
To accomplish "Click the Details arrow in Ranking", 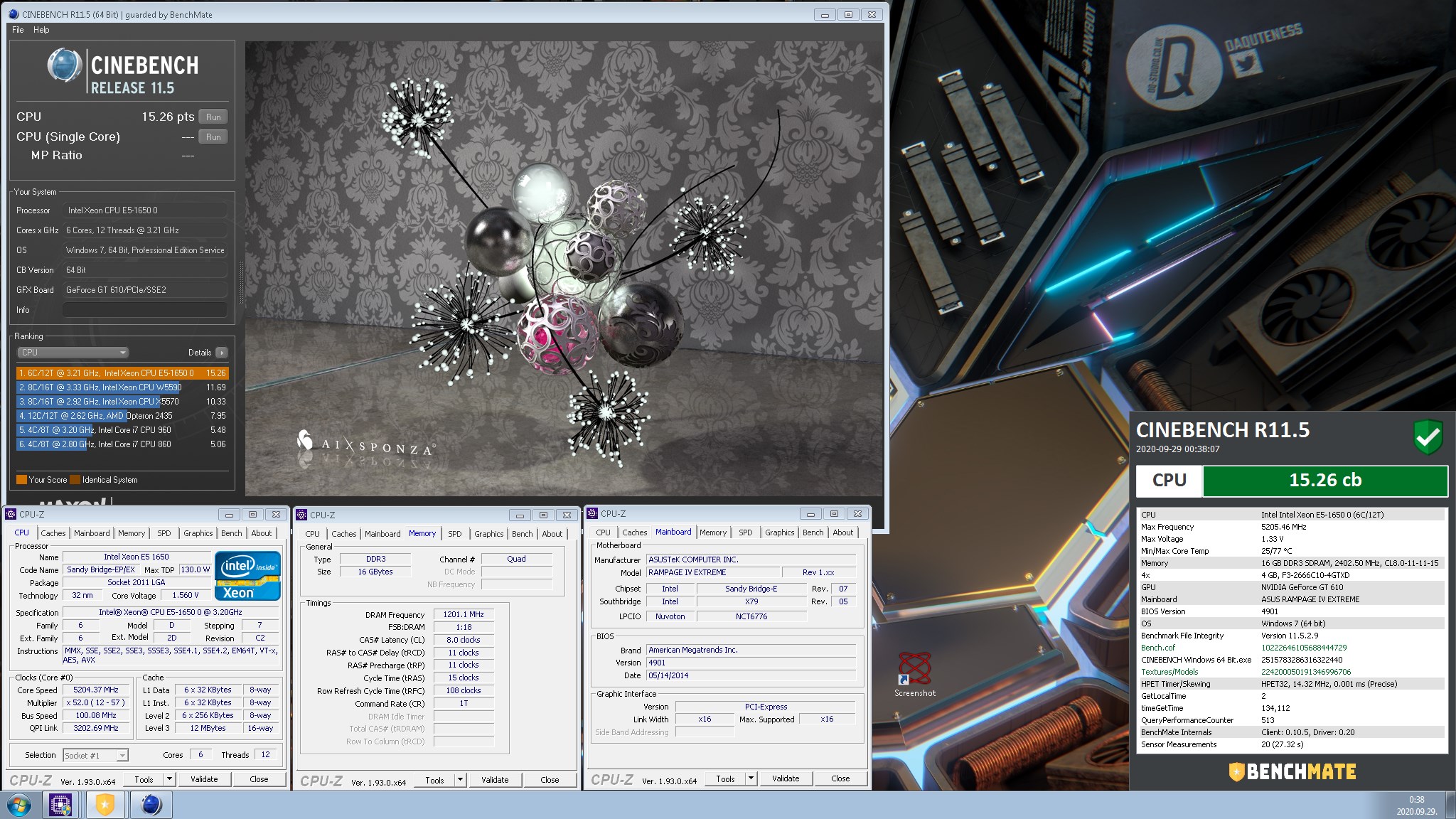I will (x=222, y=353).
